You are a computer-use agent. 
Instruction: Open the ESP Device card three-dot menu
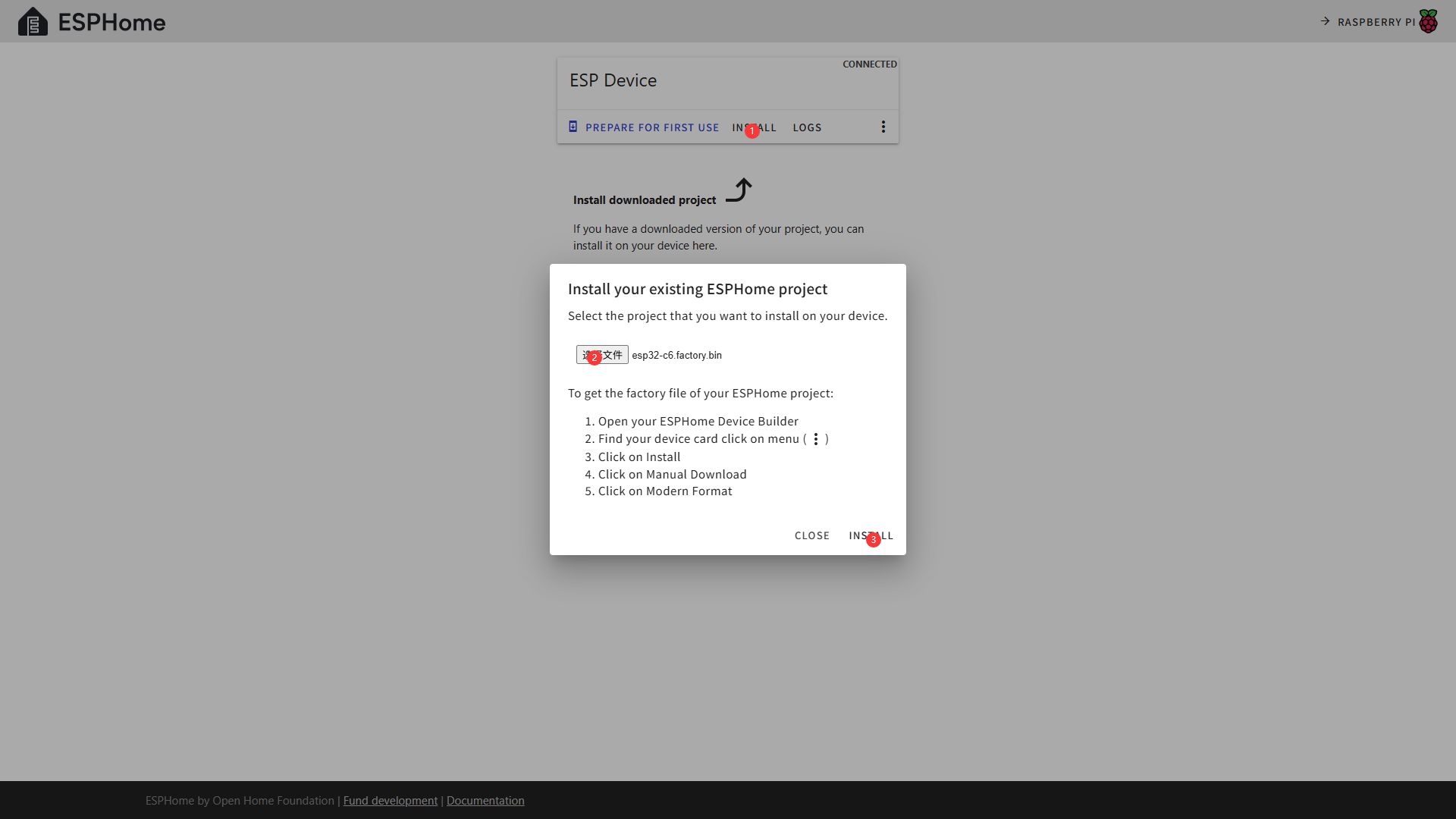coord(883,127)
